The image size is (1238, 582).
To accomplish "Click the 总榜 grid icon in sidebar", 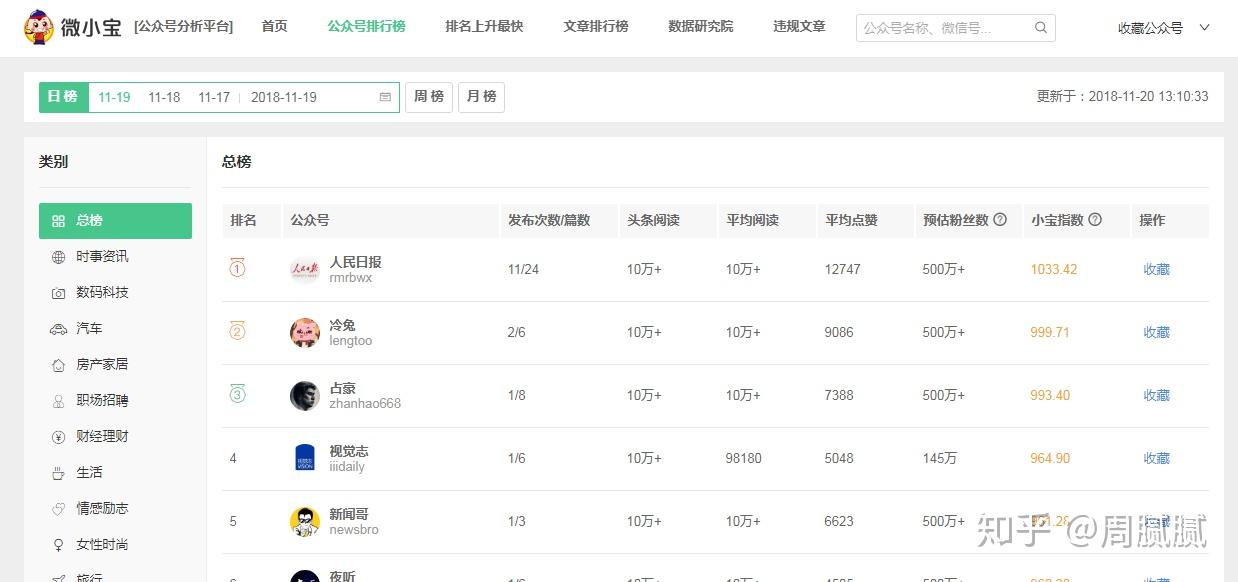I will [x=58, y=221].
